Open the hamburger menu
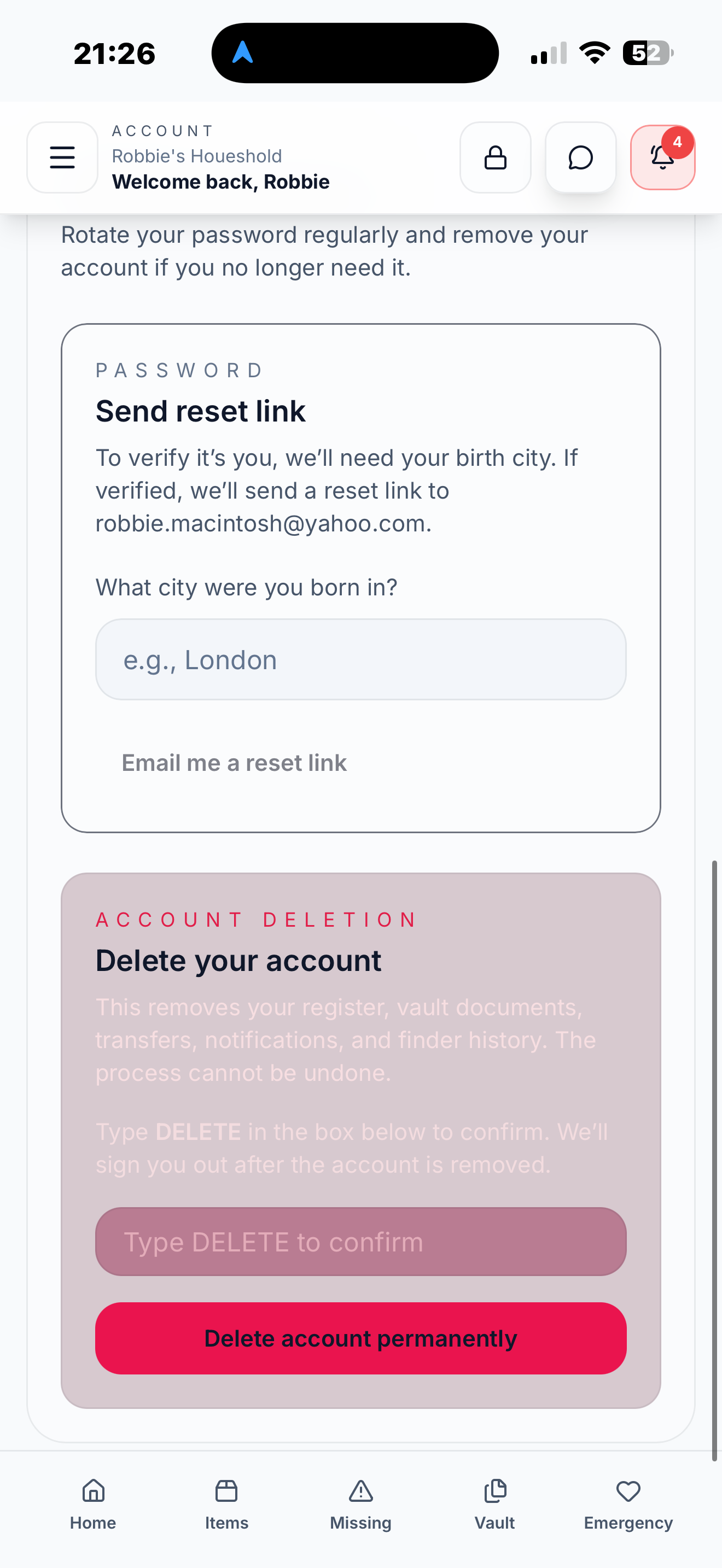Viewport: 722px width, 1568px height. click(62, 157)
